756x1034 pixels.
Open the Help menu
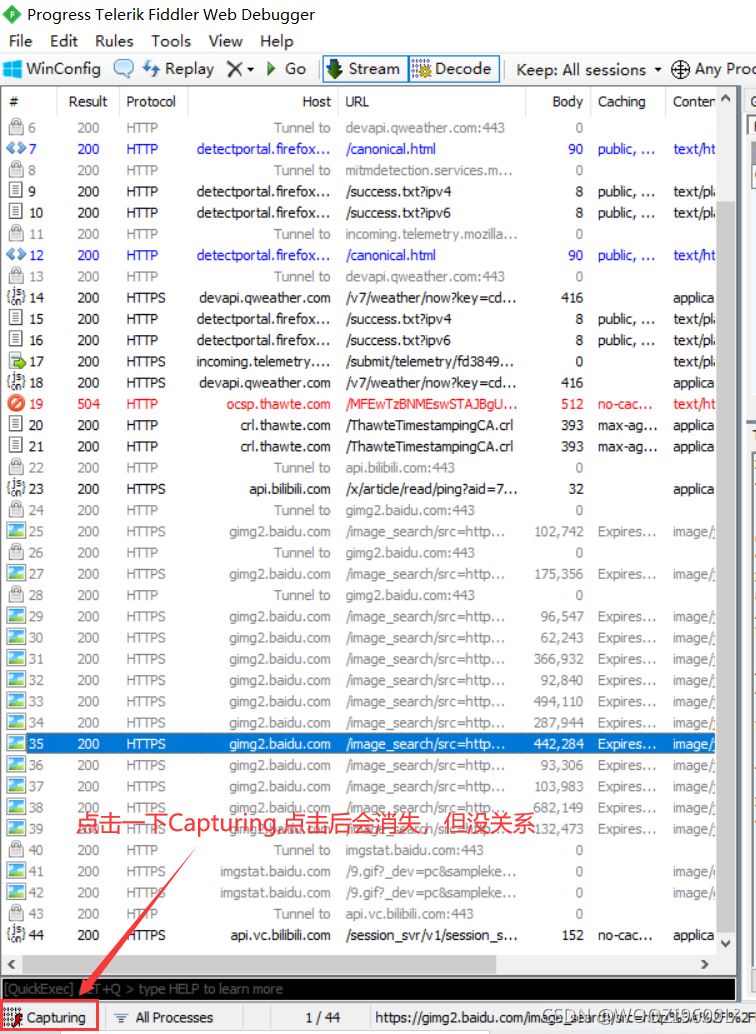click(x=276, y=41)
